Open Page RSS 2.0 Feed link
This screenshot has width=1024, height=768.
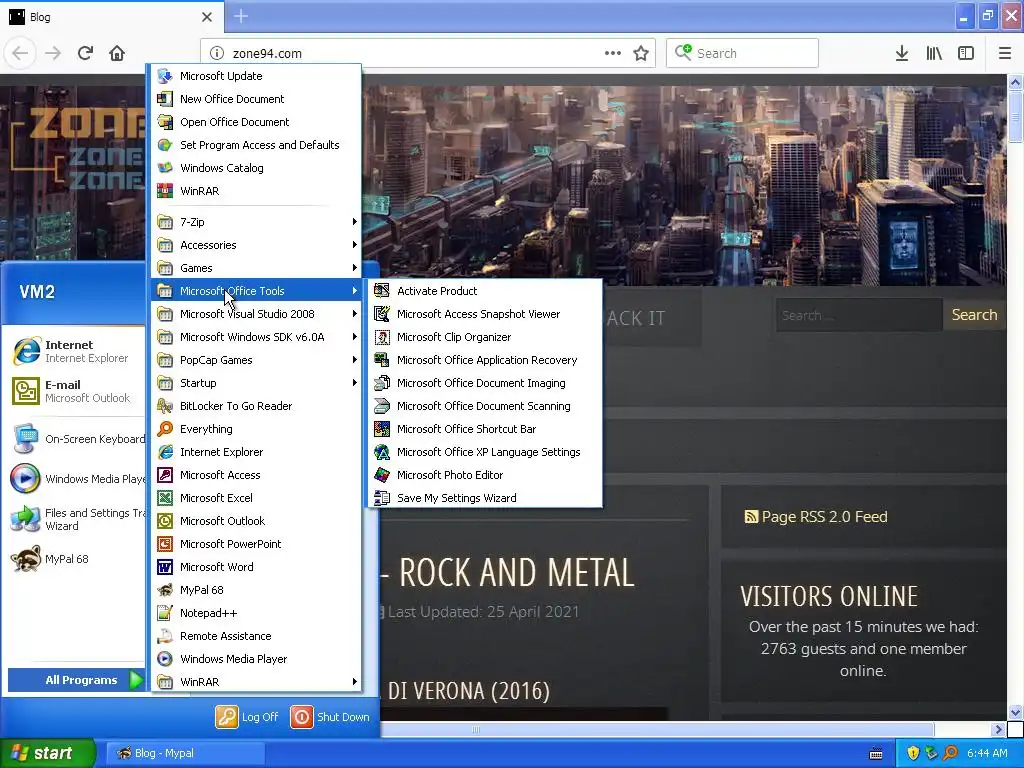click(816, 517)
